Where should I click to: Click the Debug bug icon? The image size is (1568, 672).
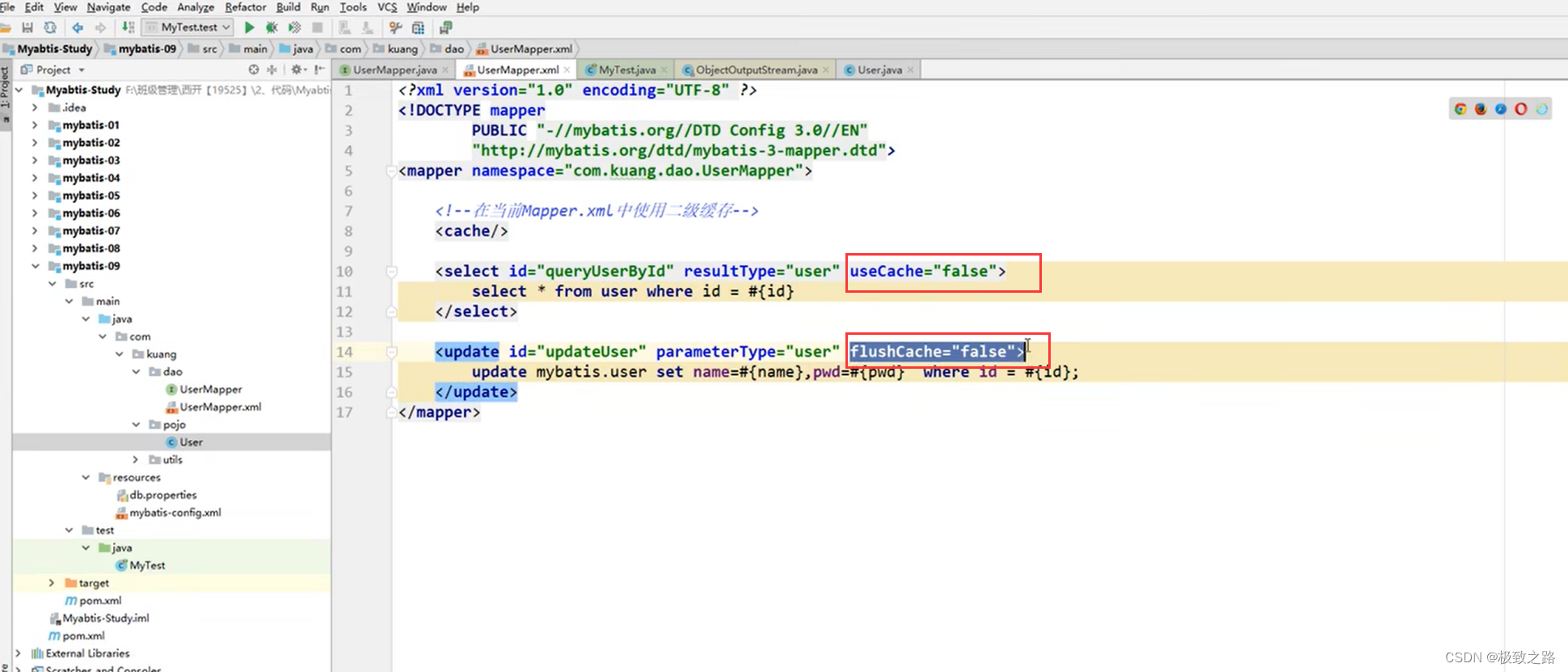tap(272, 27)
